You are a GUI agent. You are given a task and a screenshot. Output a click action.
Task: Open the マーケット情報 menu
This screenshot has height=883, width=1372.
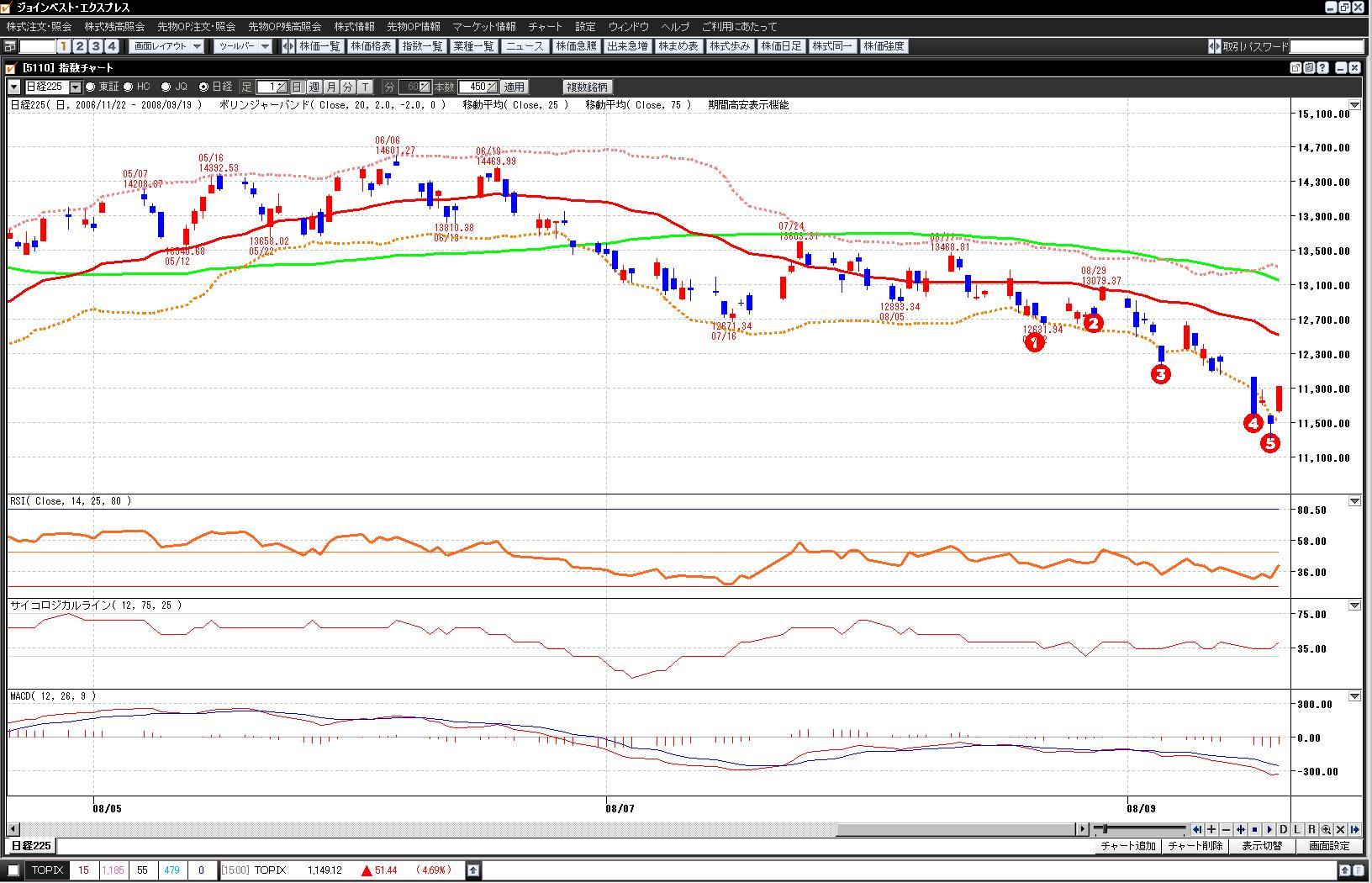pyautogui.click(x=483, y=27)
